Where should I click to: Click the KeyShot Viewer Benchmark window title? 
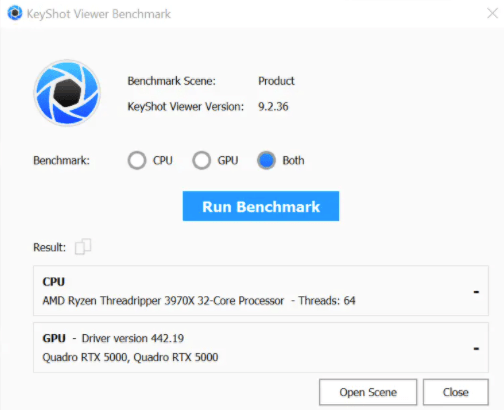point(99,14)
